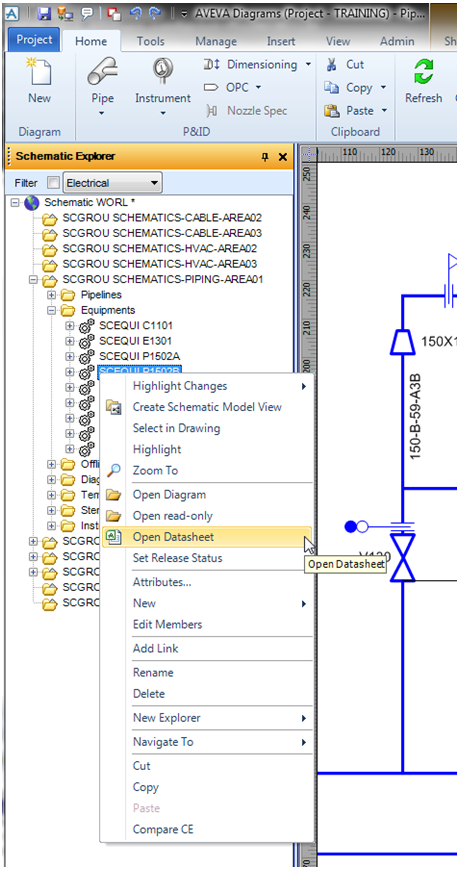Choose Open Datasheet from context menu
This screenshot has height=869, width=461.
click(x=207, y=536)
